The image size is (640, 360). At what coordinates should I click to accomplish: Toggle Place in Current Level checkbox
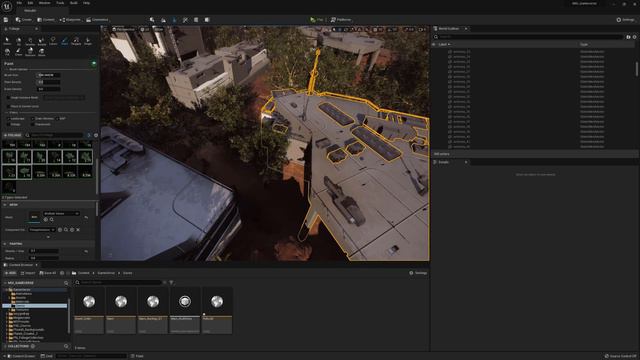coord(8,106)
